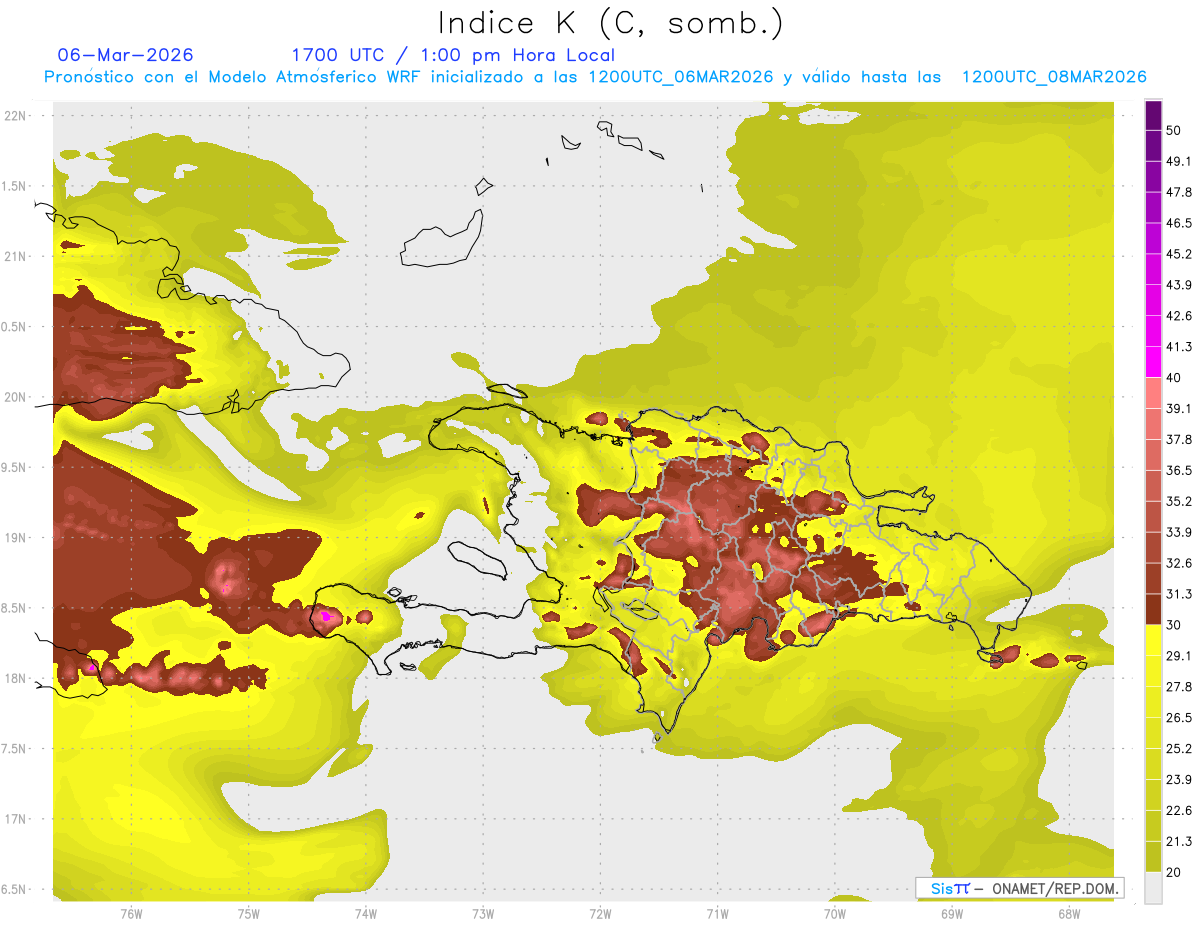This screenshot has width=1200, height=927.
Task: Click the "17N" latitude label
Action: 16,819
